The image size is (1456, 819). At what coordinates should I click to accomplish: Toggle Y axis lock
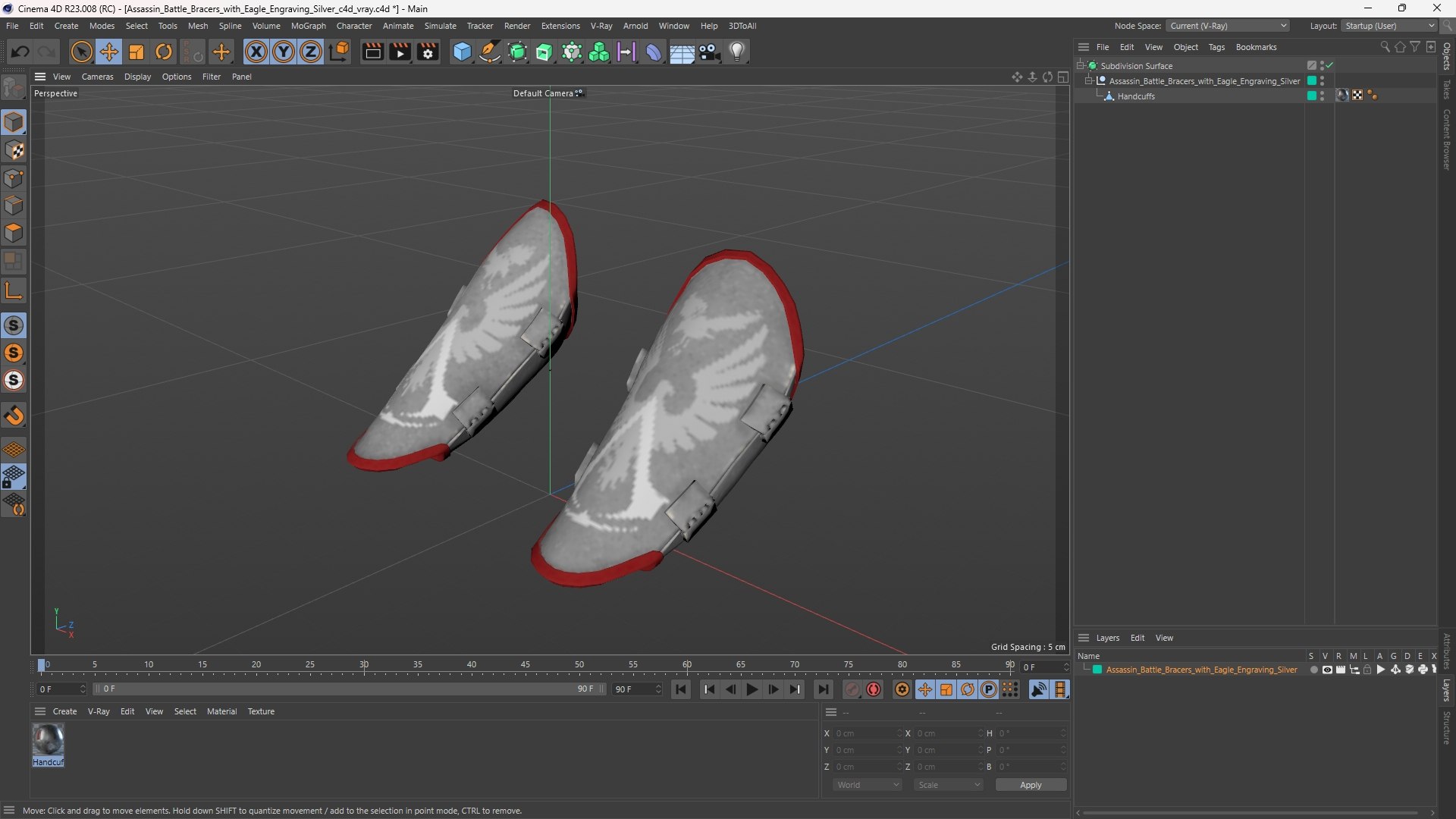[284, 52]
